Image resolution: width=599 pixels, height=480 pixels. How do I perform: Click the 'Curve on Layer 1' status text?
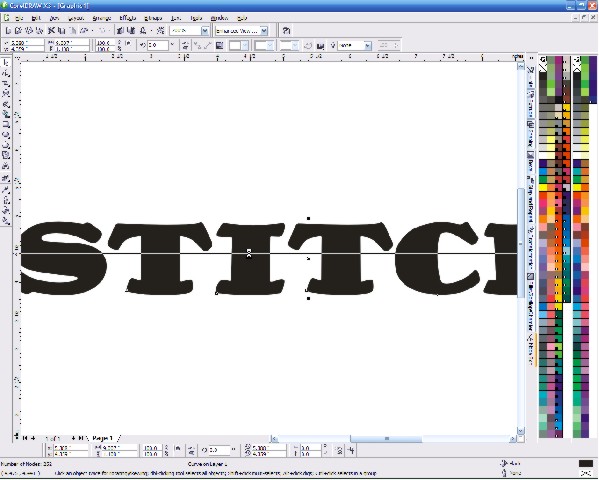[207, 464]
